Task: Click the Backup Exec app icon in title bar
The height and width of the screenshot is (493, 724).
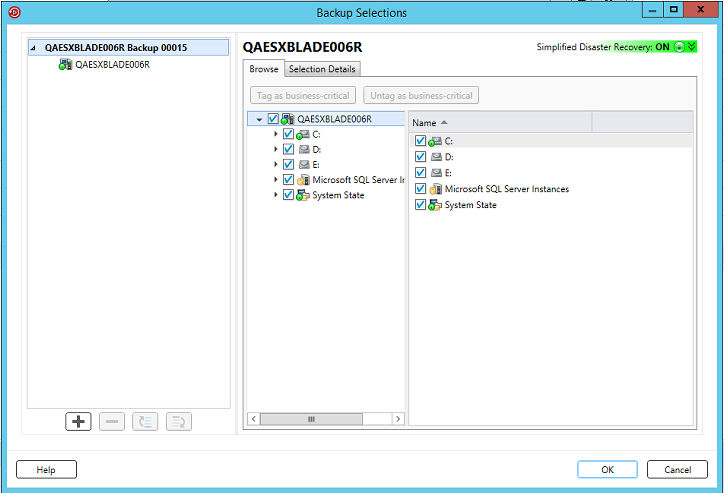Action: [14, 12]
